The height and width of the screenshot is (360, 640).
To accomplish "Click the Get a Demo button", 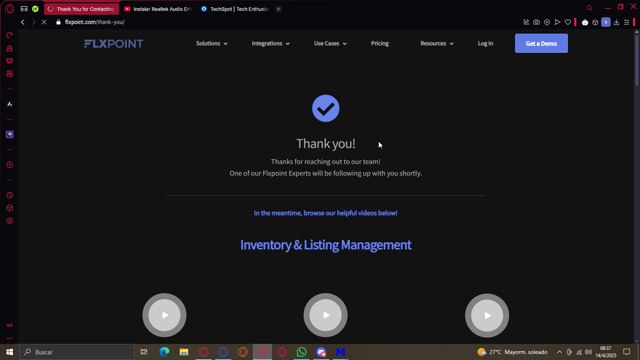I will click(x=541, y=43).
